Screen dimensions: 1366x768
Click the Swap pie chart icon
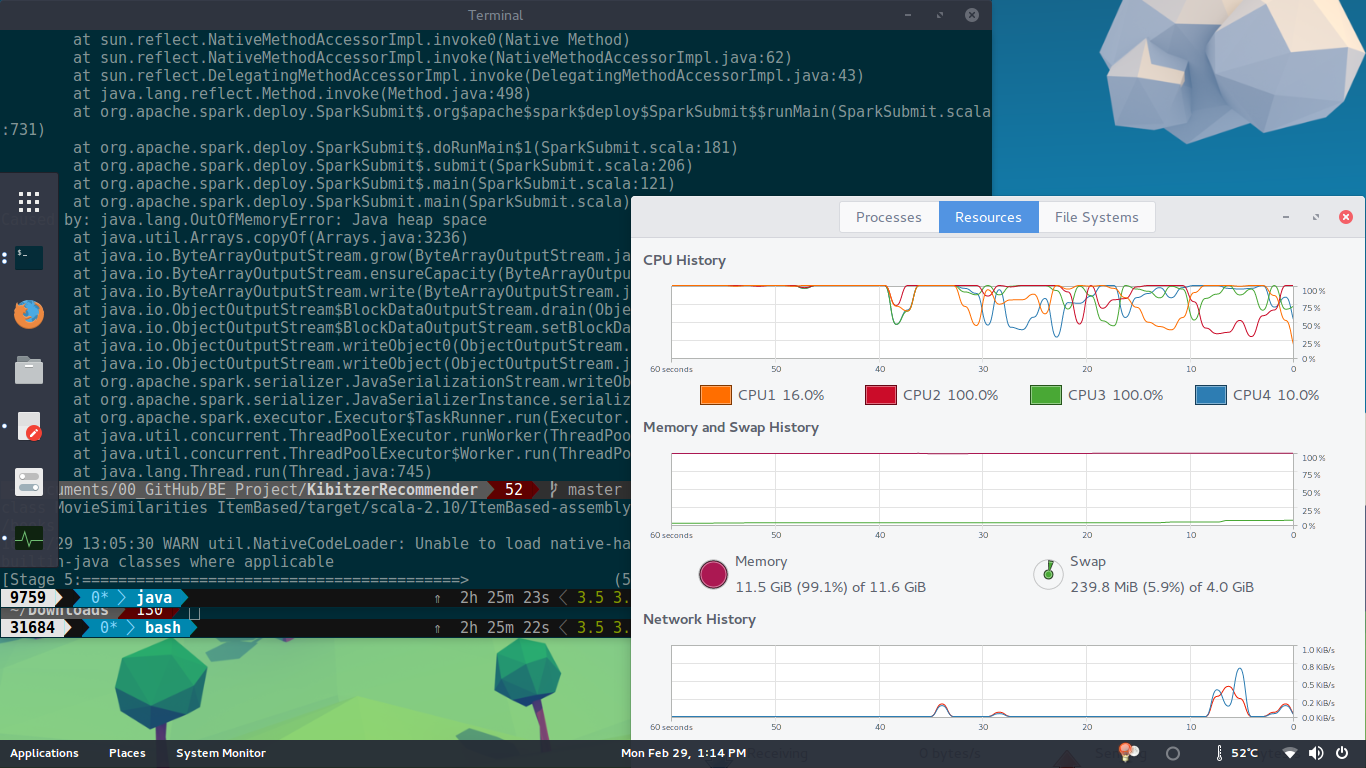click(x=1048, y=574)
